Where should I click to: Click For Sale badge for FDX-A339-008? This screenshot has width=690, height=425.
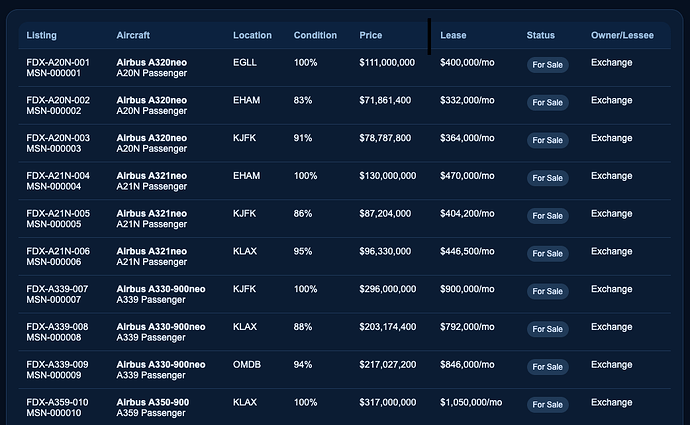tap(547, 329)
